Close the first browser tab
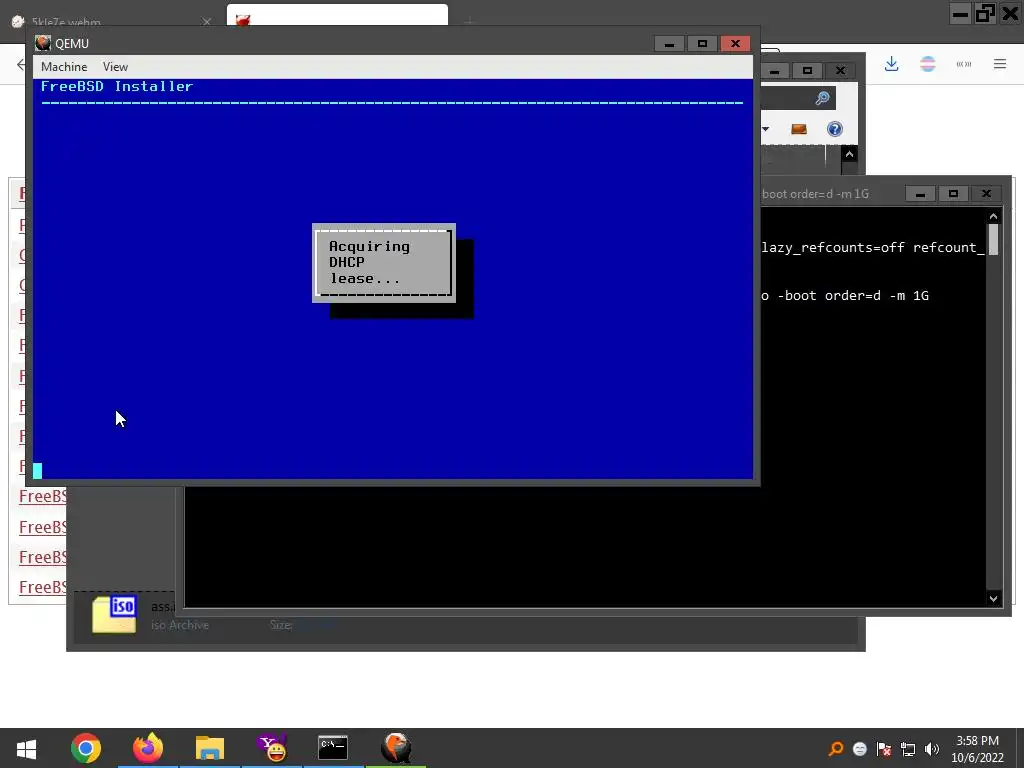1024x768 pixels. [x=206, y=22]
